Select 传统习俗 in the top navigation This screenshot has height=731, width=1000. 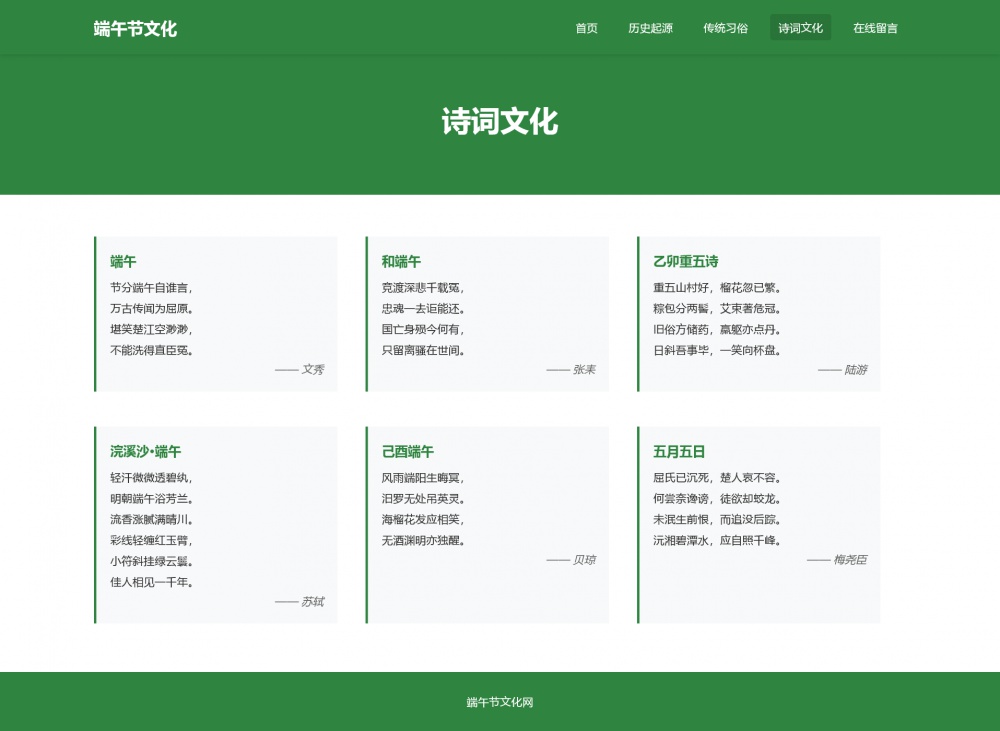pyautogui.click(x=725, y=28)
